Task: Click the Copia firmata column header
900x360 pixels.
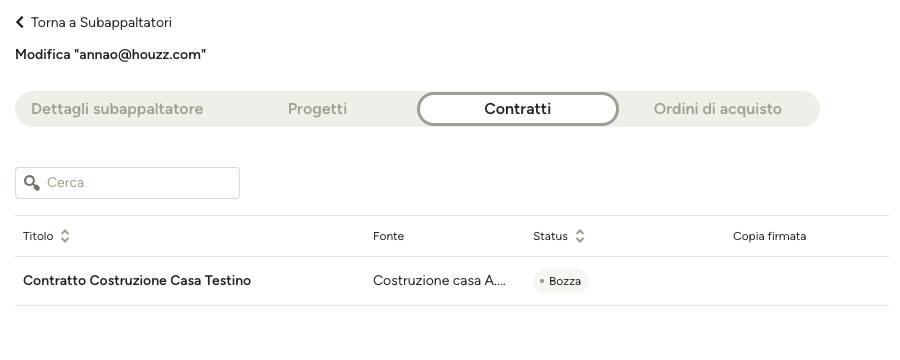Action: [x=769, y=236]
